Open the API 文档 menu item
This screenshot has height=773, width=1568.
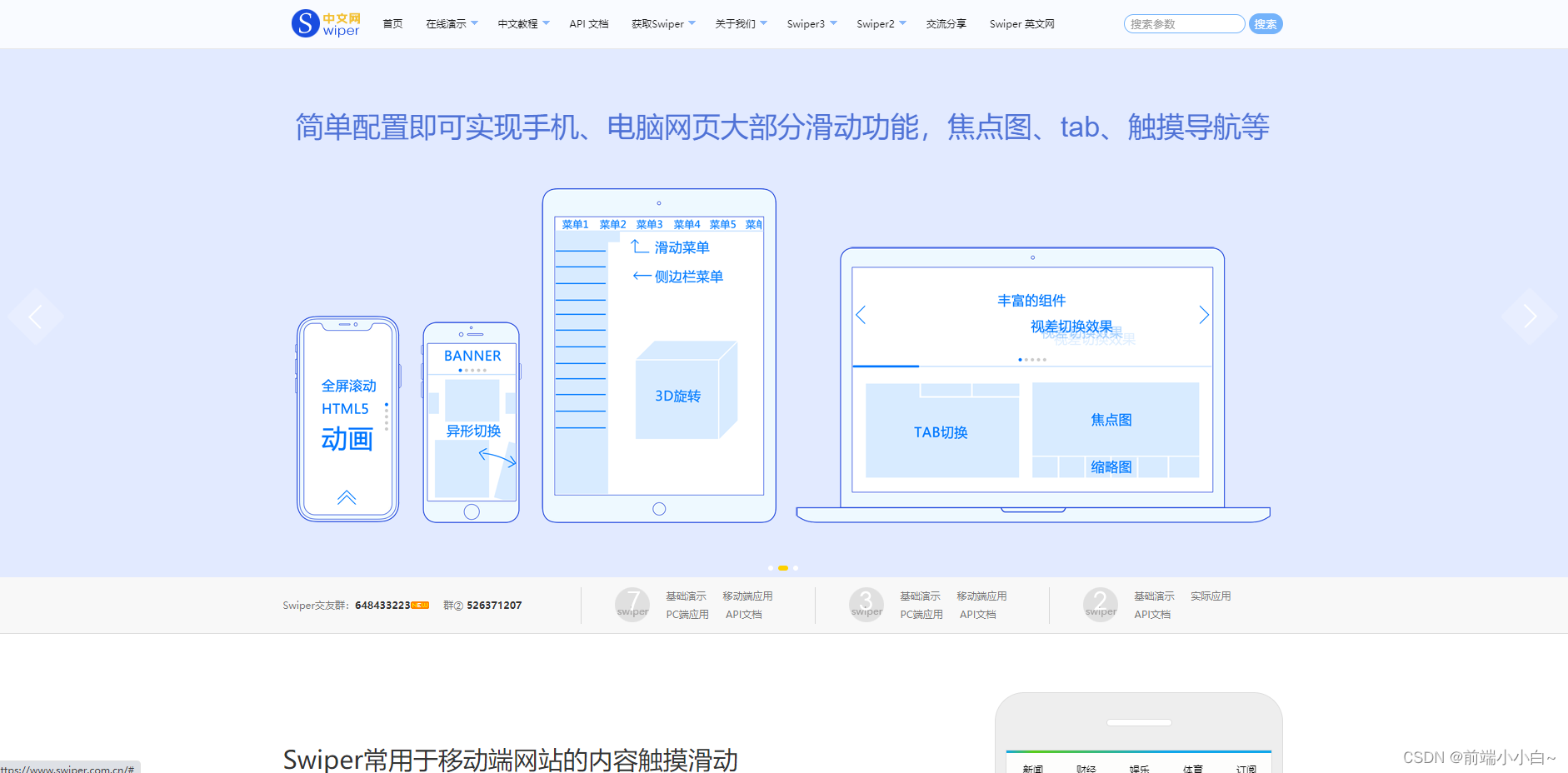[x=589, y=24]
